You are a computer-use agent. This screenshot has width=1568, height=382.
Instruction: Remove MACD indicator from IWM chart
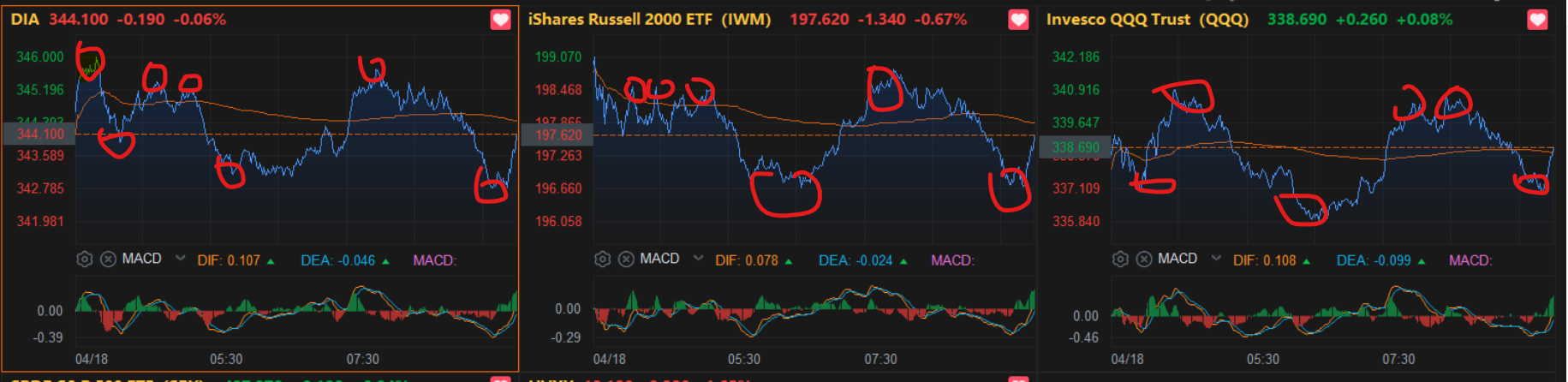(627, 259)
